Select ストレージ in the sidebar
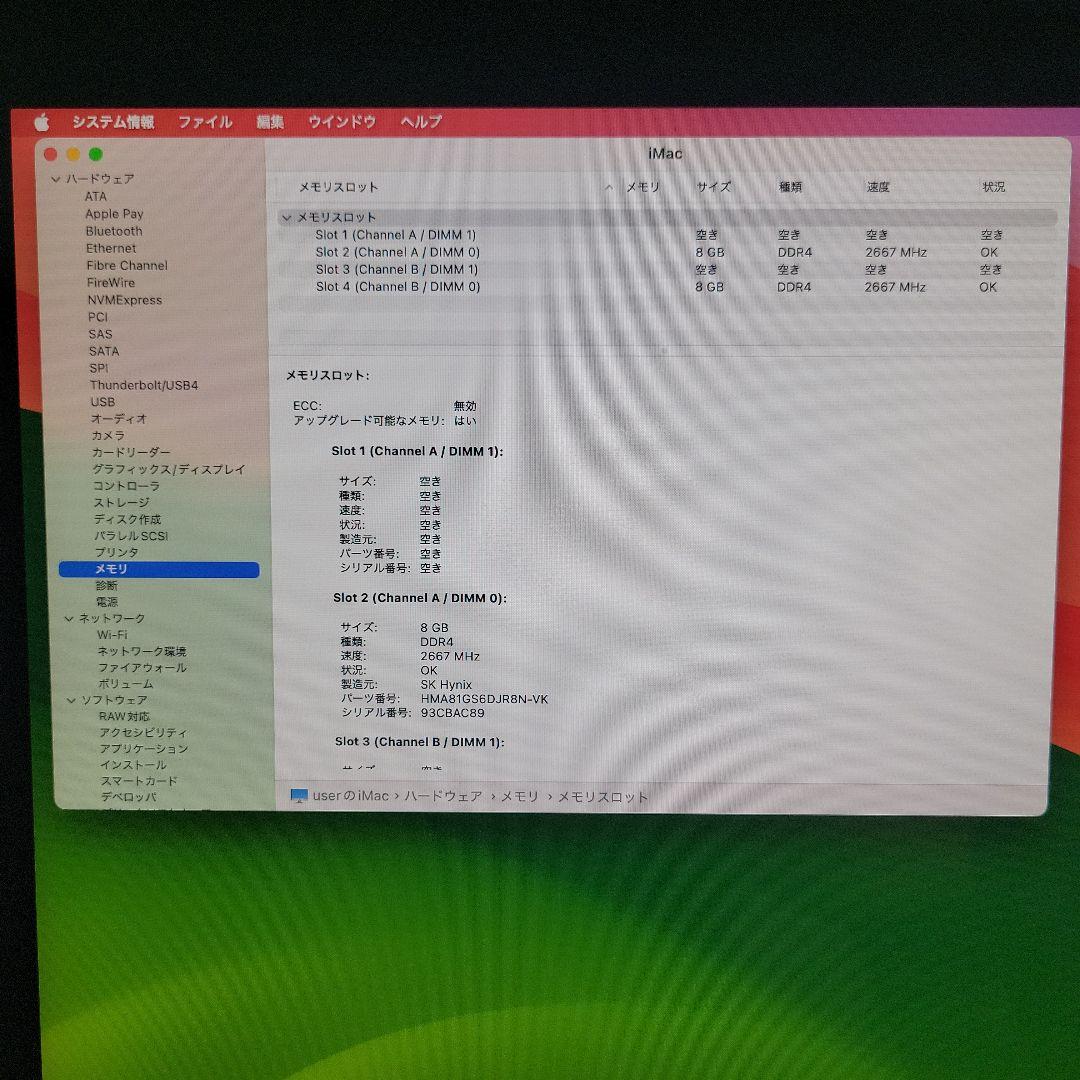The width and height of the screenshot is (1080, 1080). (x=122, y=503)
